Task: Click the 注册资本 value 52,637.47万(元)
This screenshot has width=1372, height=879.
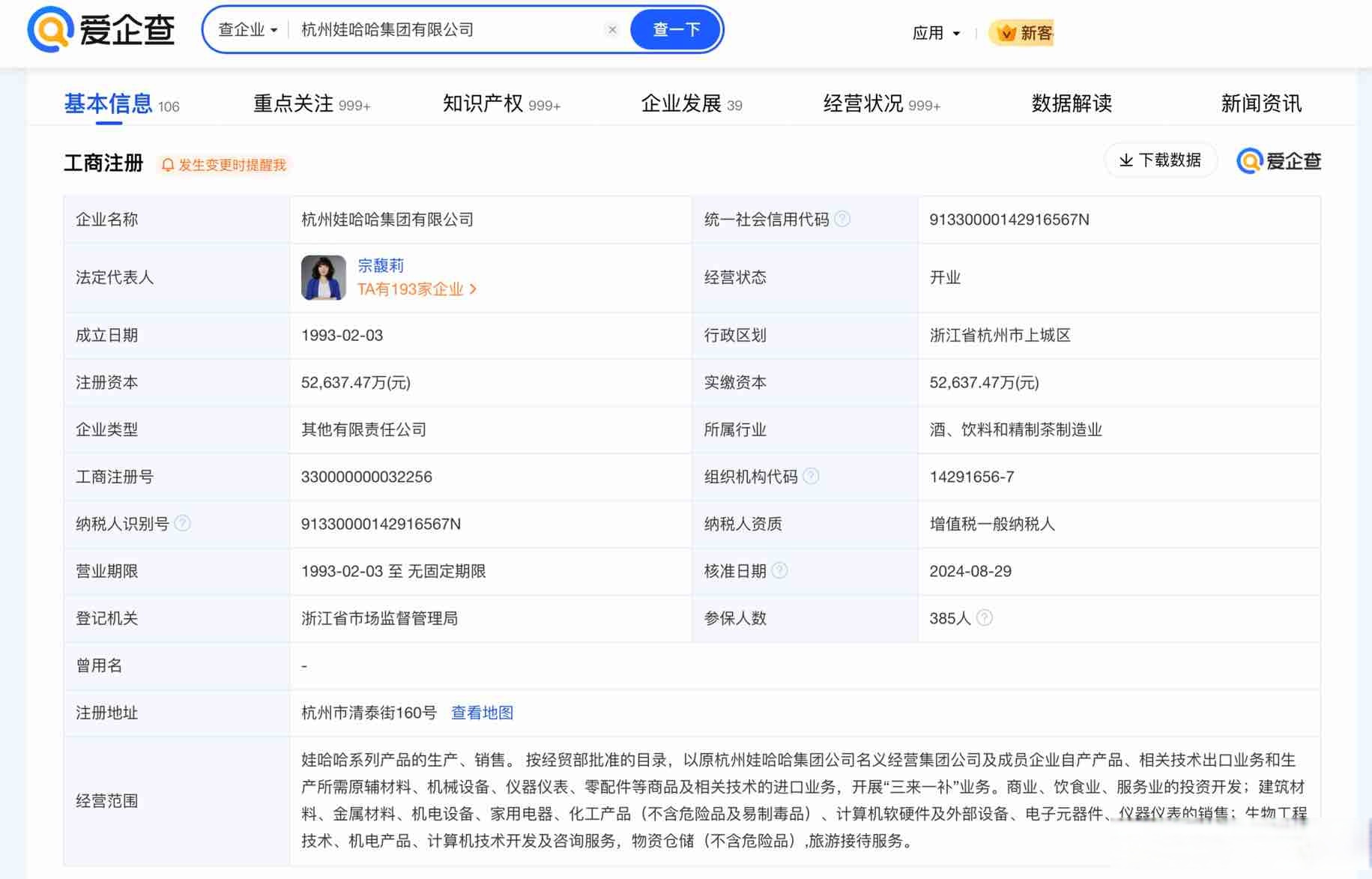Action: coord(356,382)
